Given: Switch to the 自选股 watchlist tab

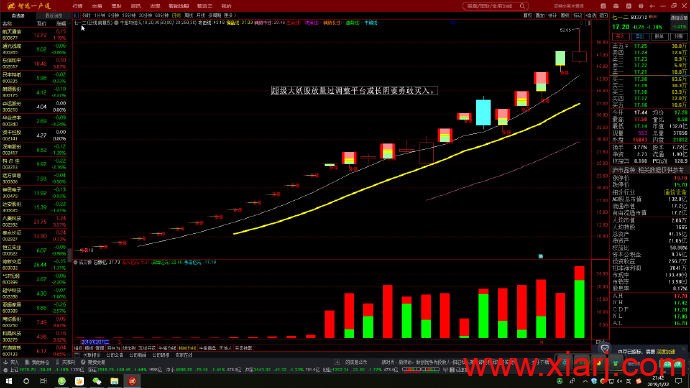Looking at the screenshot, I should 18,16.
